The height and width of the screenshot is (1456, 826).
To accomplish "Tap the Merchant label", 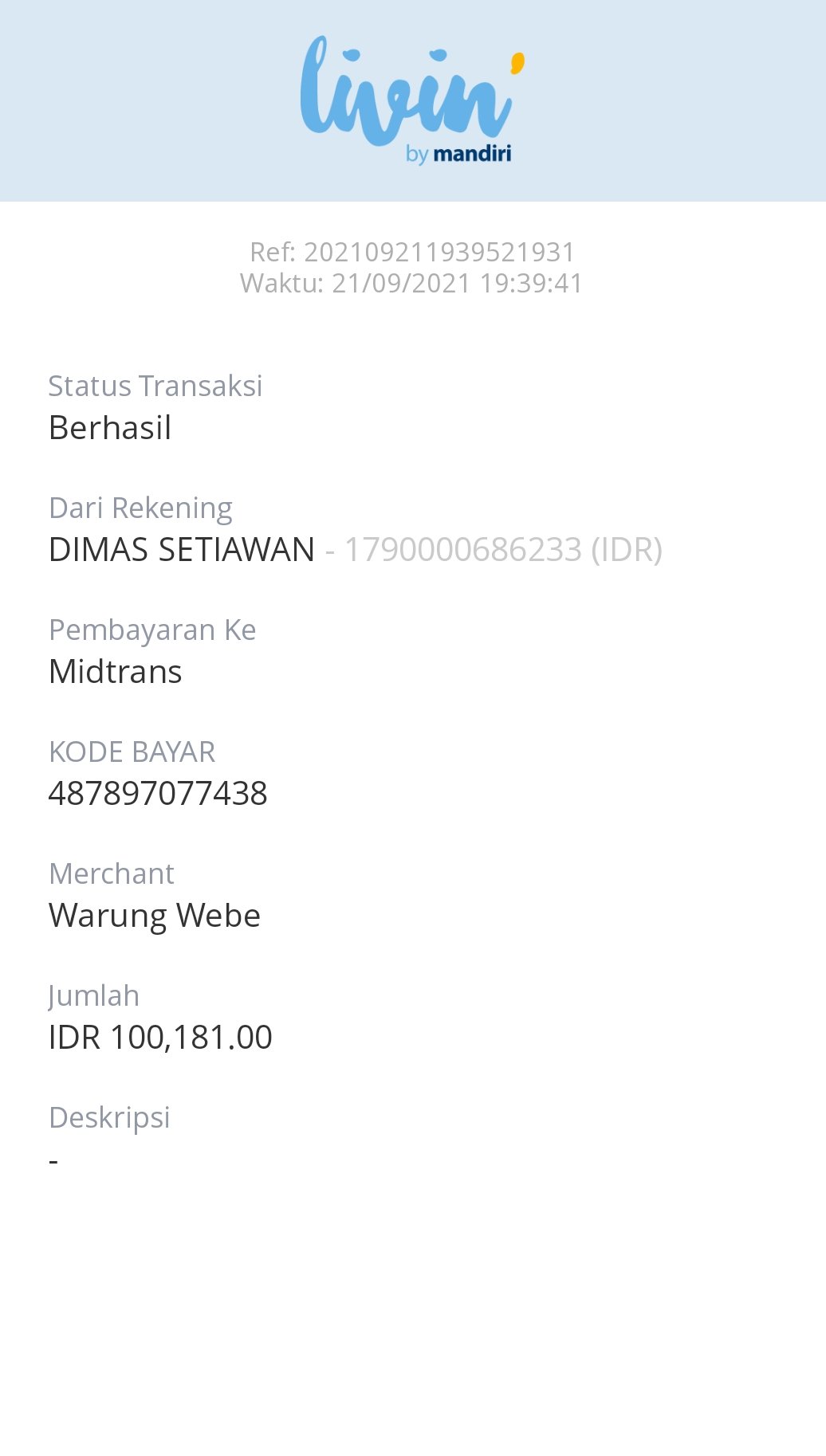I will pyautogui.click(x=112, y=874).
